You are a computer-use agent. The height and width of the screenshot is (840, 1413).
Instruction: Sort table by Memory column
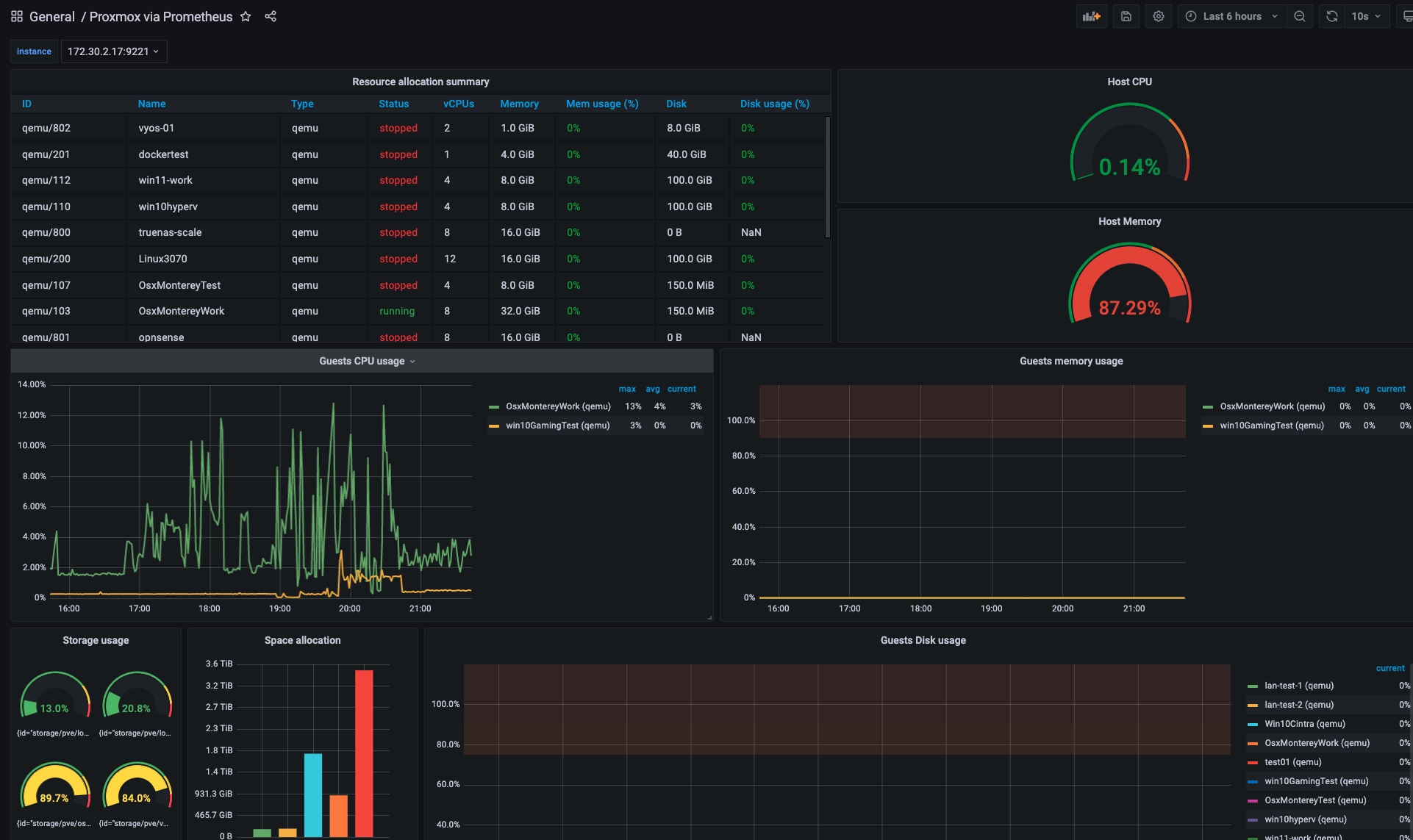click(x=519, y=104)
